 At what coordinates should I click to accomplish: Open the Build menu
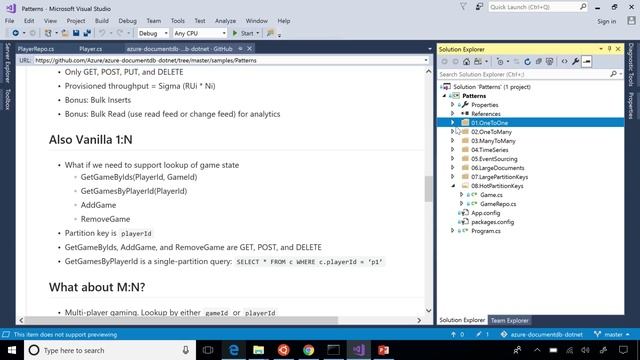(102, 21)
